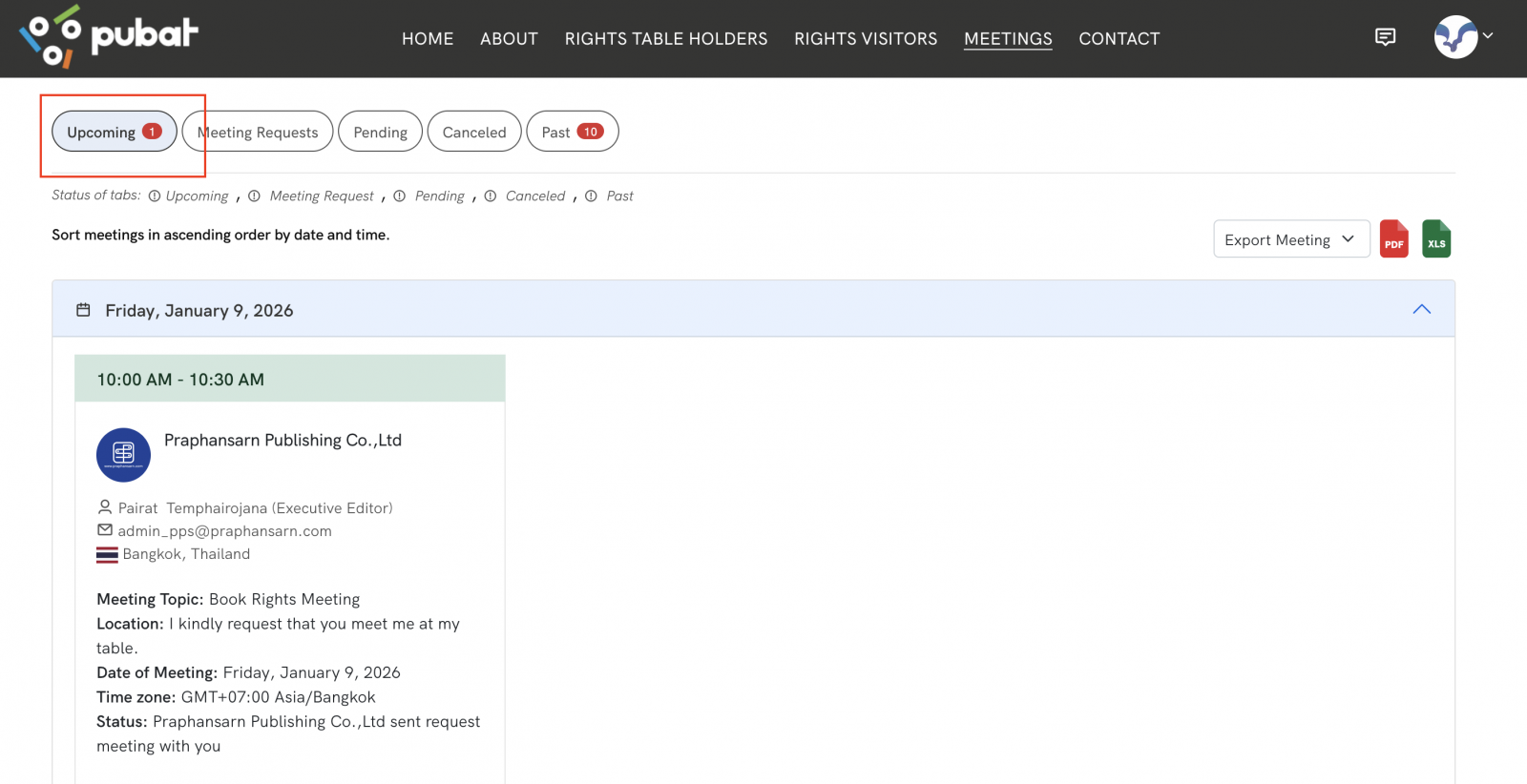Open the MEETINGS page
Screen dimensions: 1527x784
(1008, 39)
